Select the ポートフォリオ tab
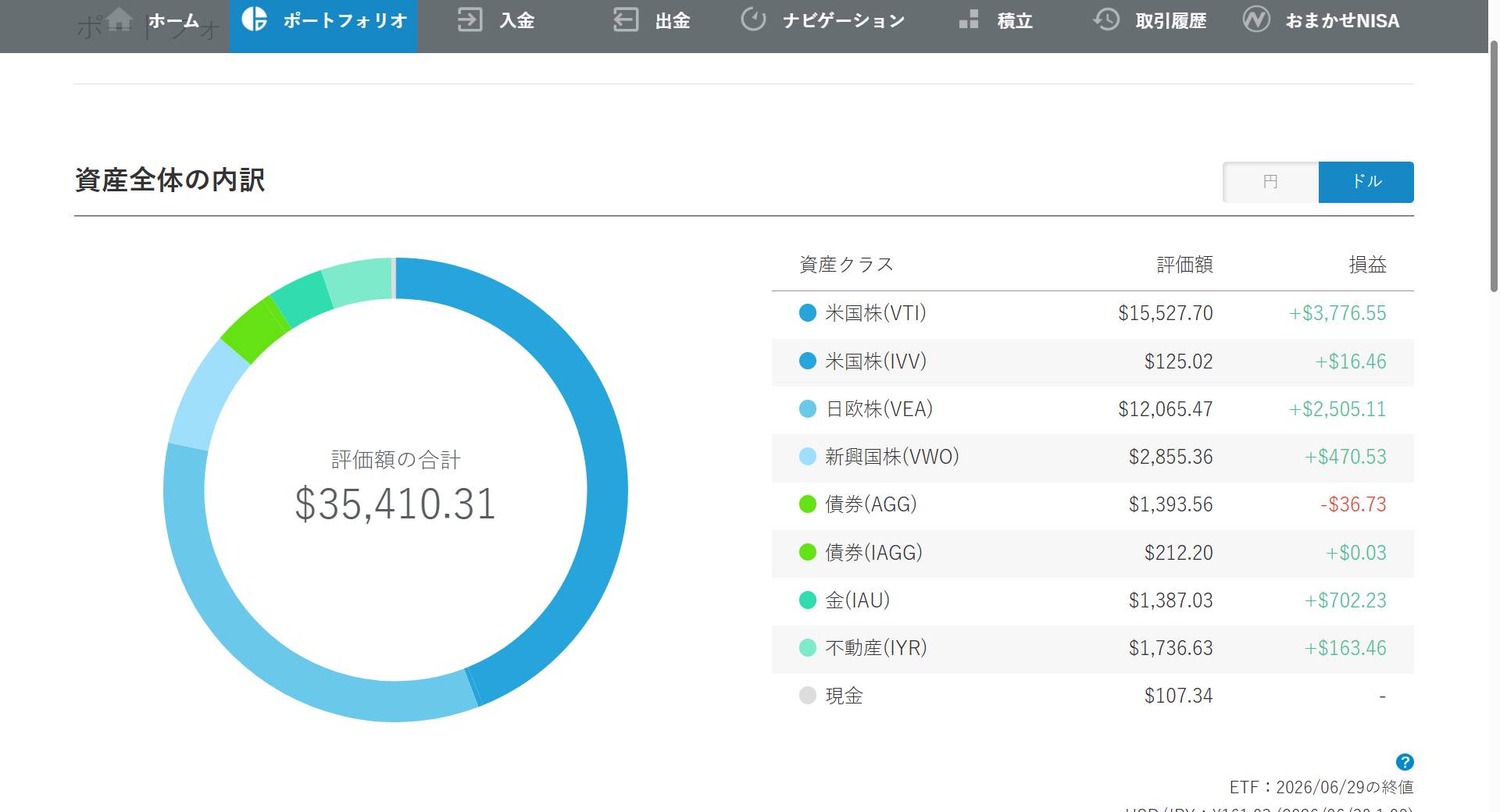This screenshot has height=812, width=1500. click(323, 27)
